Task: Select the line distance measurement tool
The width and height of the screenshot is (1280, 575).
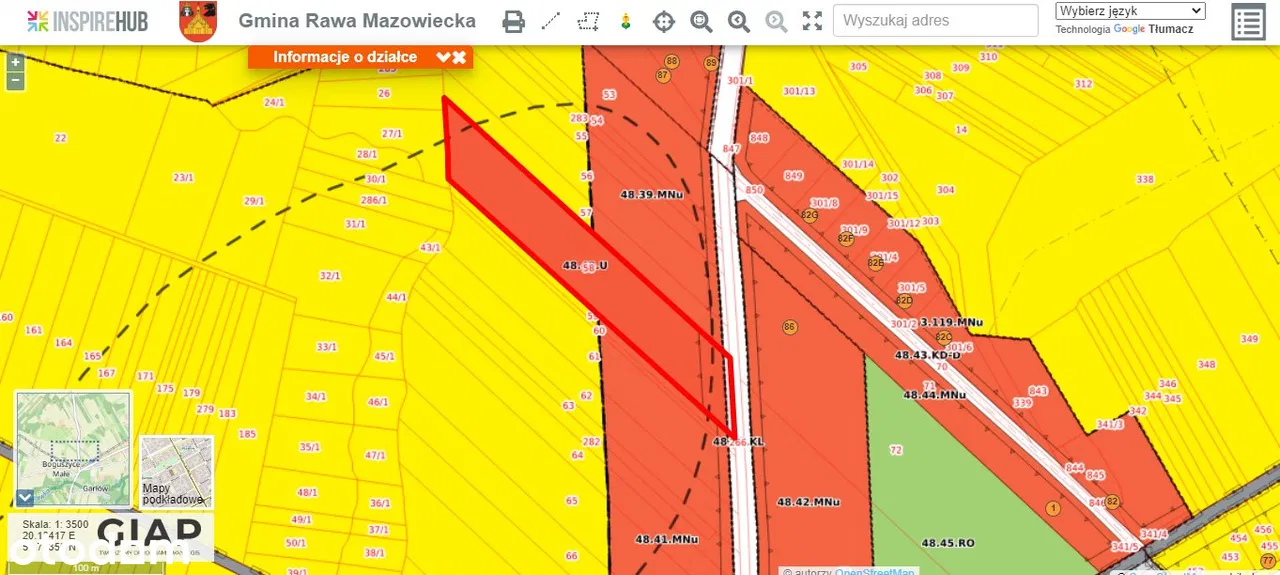Action: [551, 21]
